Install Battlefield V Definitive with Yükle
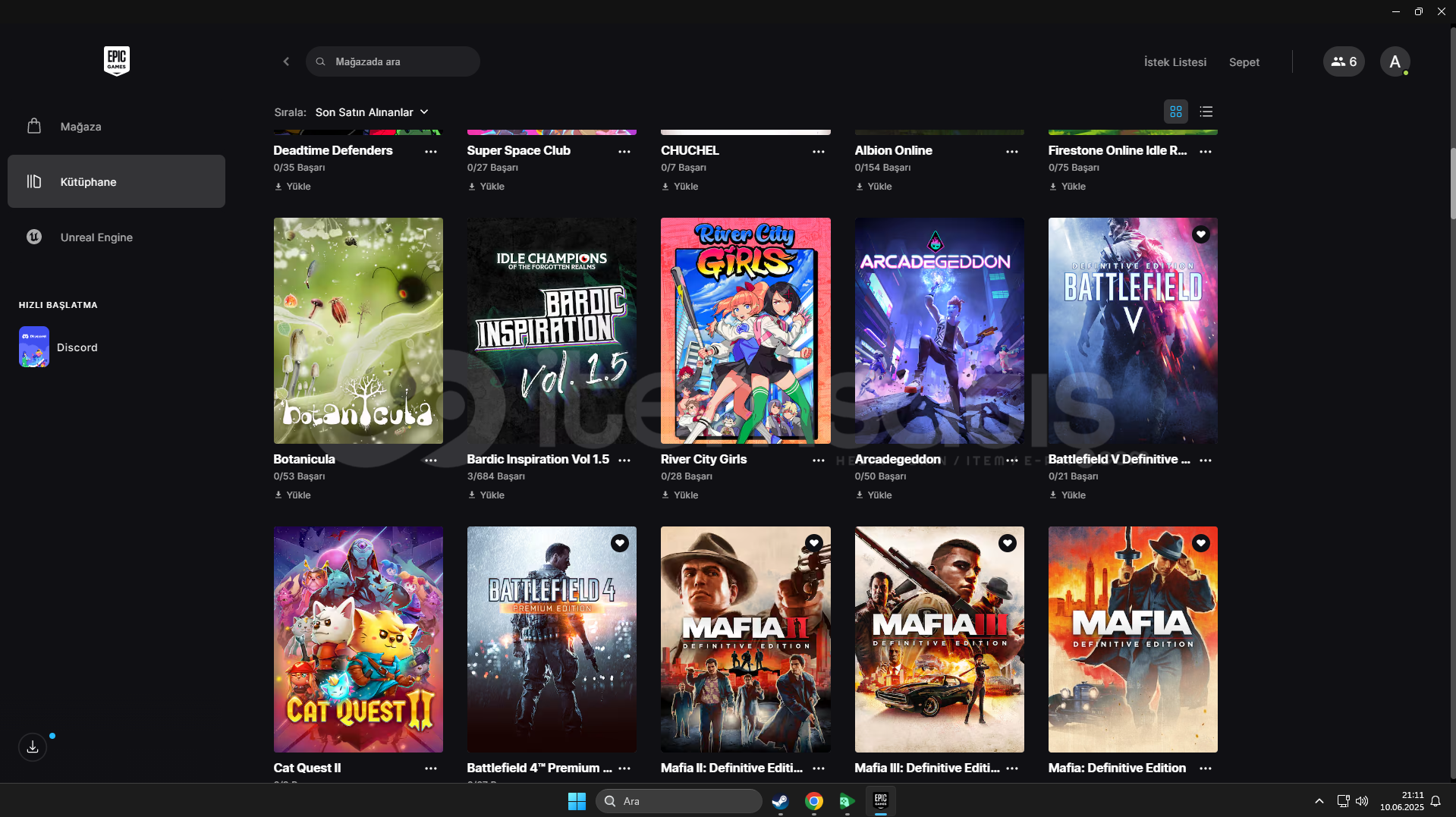The image size is (1456, 817). click(1068, 495)
